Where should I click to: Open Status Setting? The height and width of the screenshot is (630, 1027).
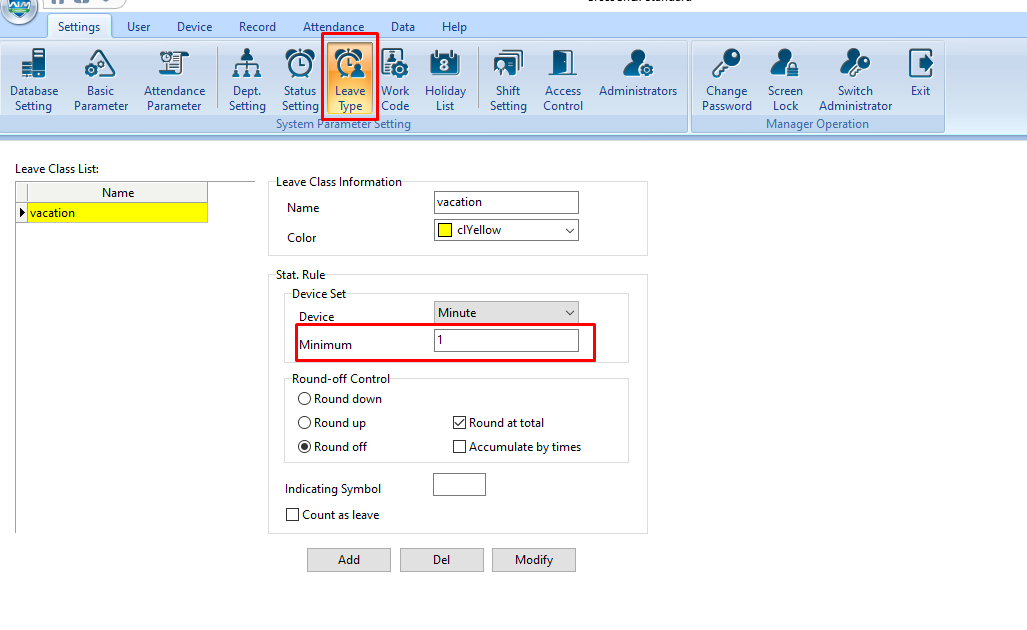click(299, 80)
